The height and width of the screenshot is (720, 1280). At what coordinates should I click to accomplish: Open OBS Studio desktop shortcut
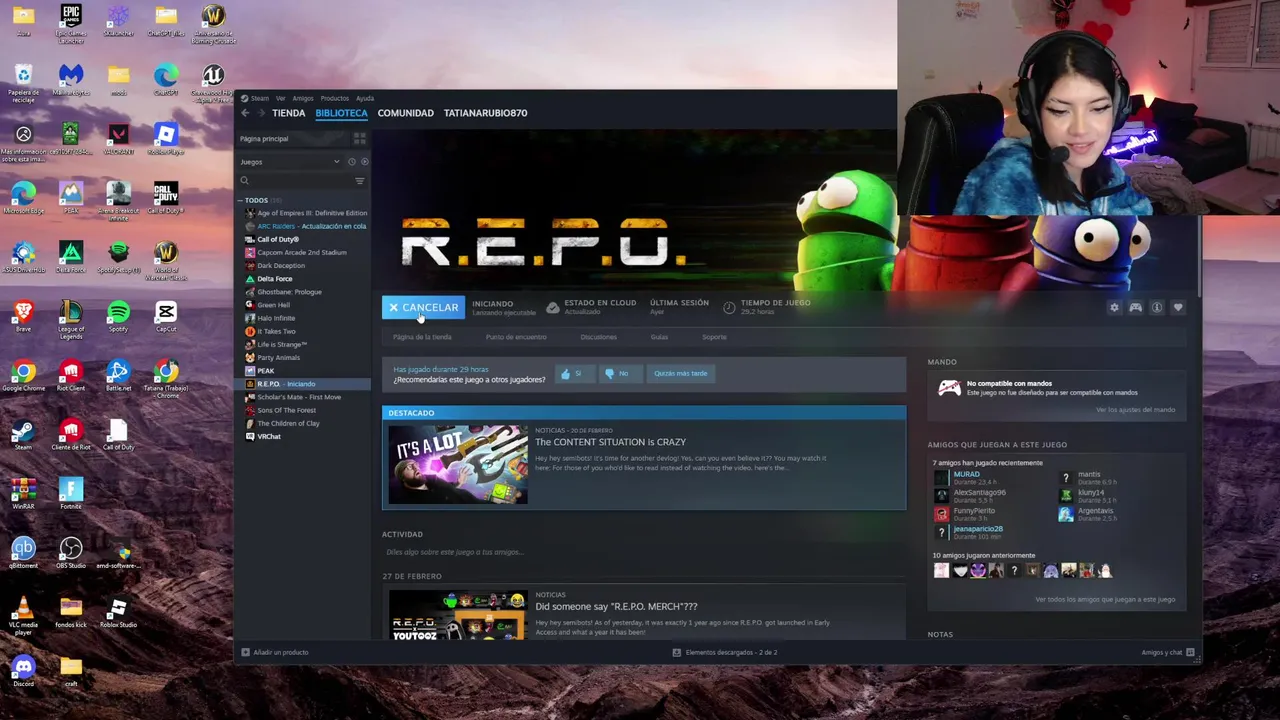(x=70, y=553)
